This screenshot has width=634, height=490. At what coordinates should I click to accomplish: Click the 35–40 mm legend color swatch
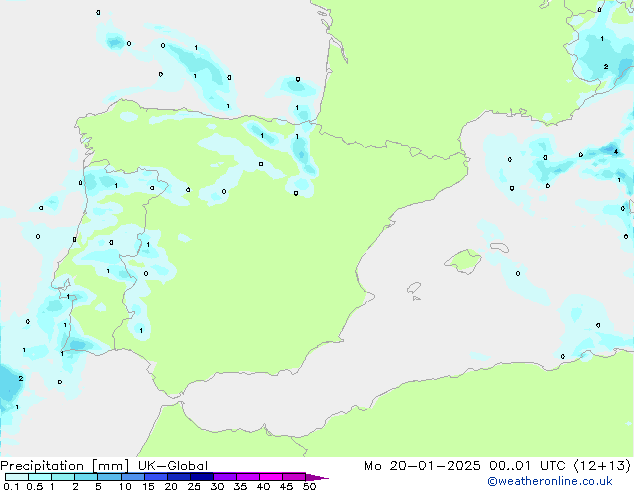click(247, 477)
